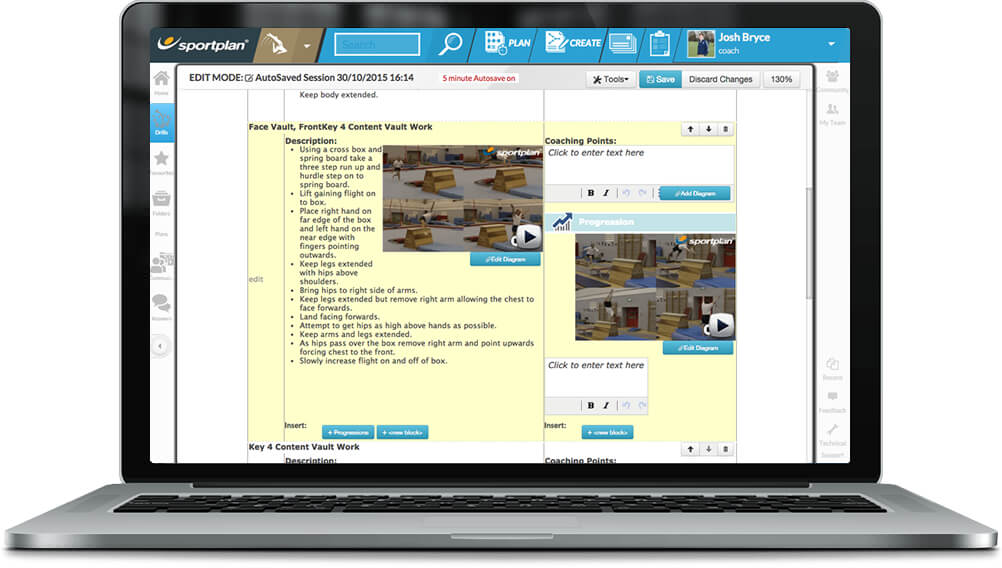
Task: Move Key 4 Content Vault block down
Action: [x=708, y=449]
